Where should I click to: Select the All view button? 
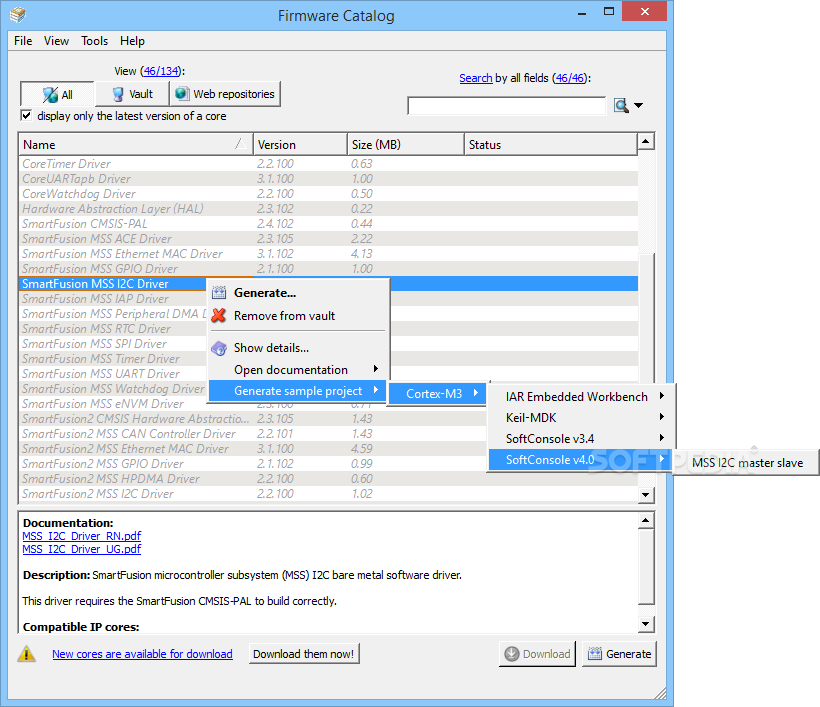click(58, 94)
